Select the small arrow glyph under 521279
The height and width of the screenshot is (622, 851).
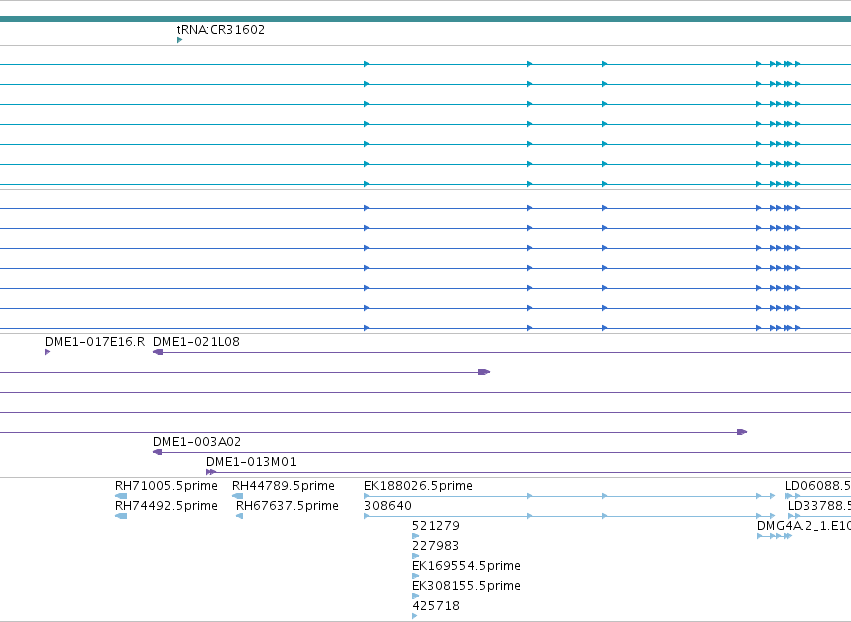(416, 536)
